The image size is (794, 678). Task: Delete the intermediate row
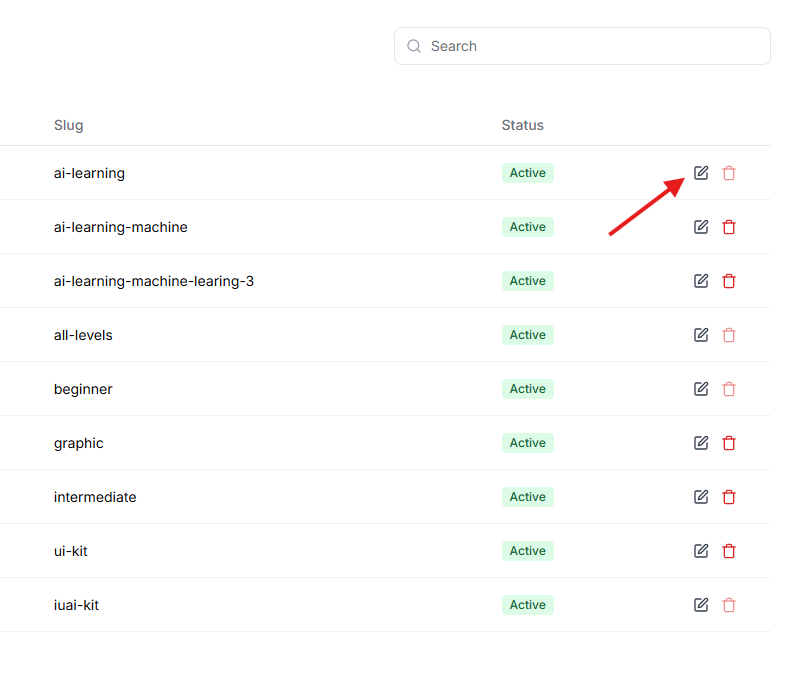pyautogui.click(x=729, y=497)
